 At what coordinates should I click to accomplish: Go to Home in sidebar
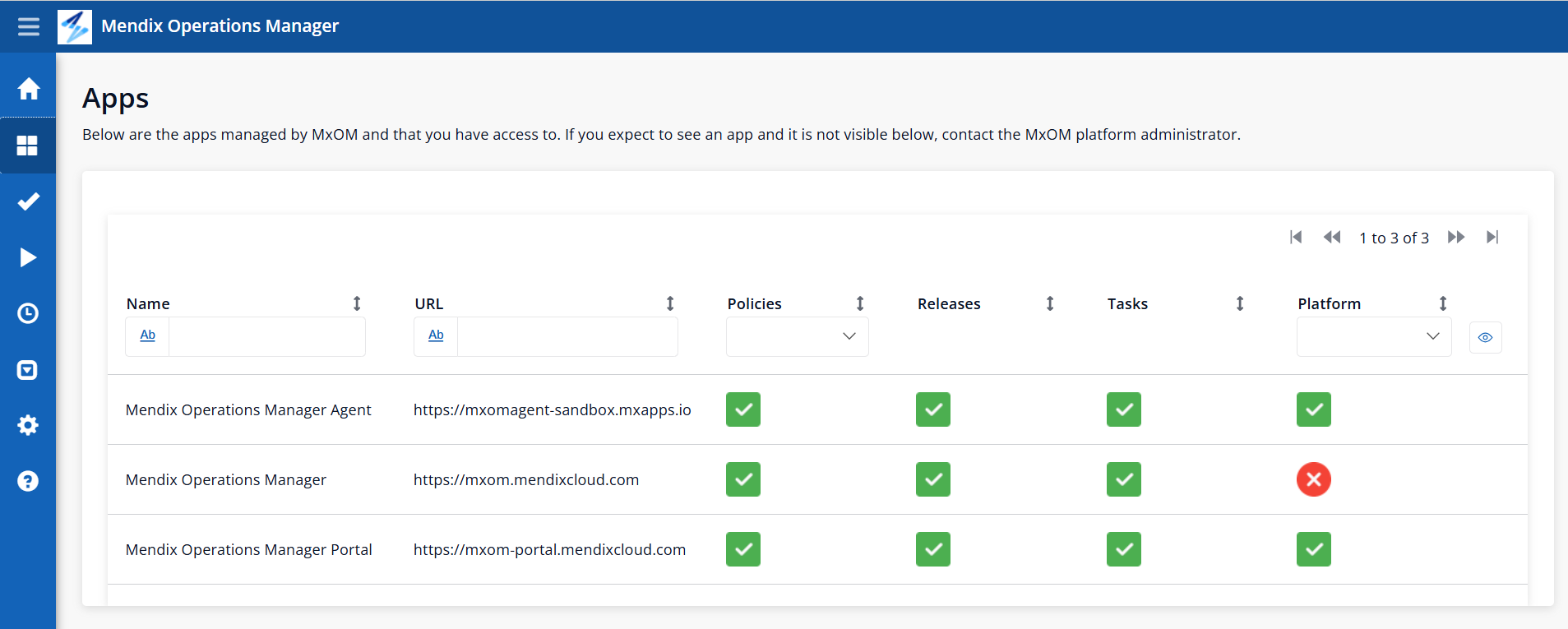[x=29, y=89]
